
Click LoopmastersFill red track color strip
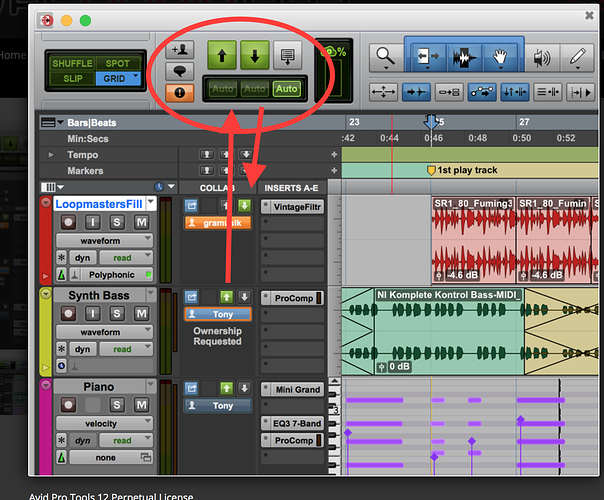[46, 241]
